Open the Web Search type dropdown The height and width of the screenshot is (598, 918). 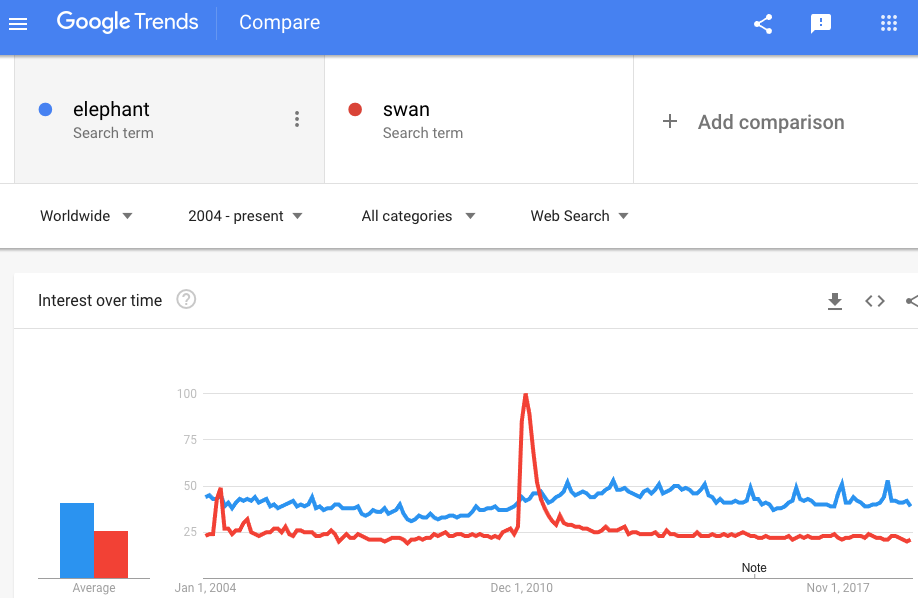579,216
